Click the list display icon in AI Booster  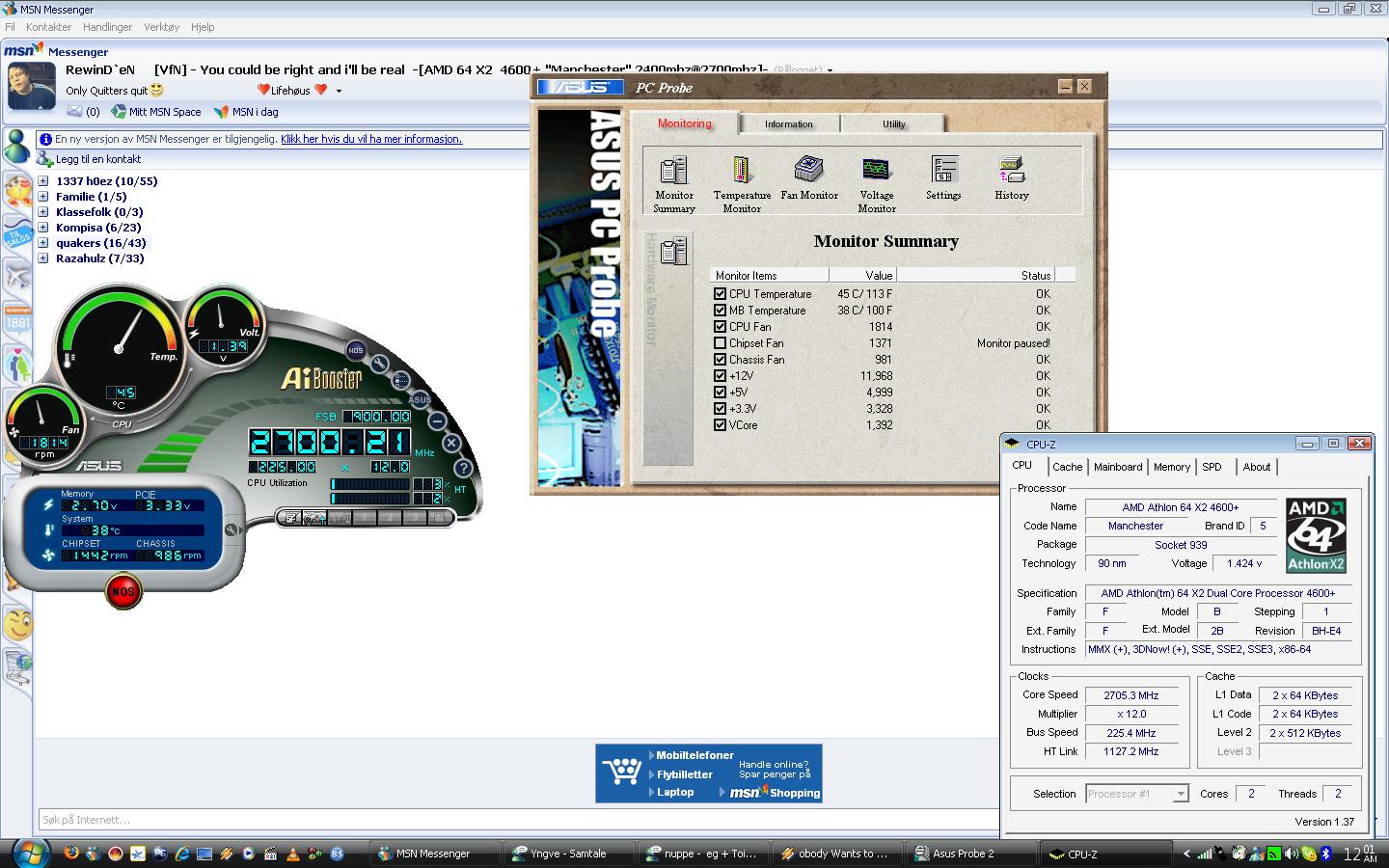[401, 380]
